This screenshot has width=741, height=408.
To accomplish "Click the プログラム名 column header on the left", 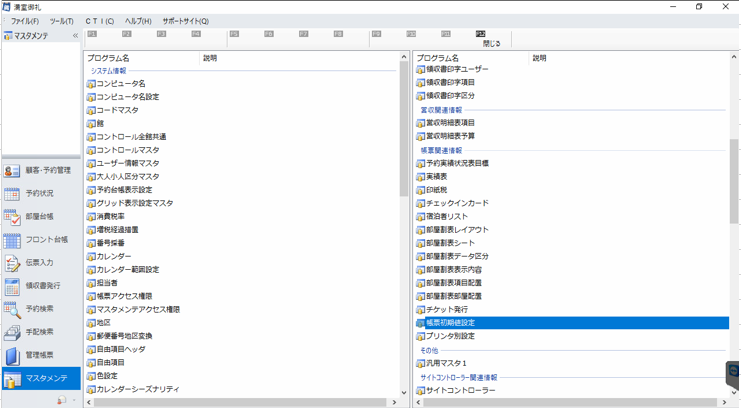I will click(x=140, y=58).
